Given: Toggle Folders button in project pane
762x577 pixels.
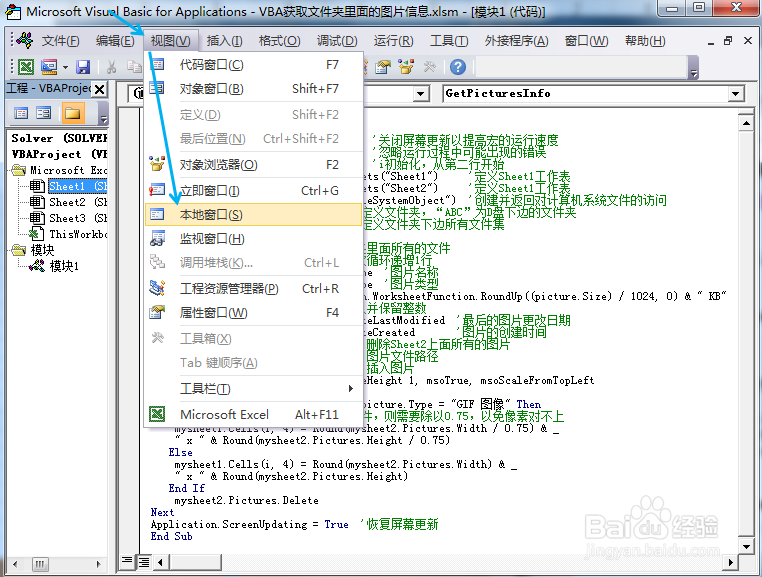Looking at the screenshot, I should [x=72, y=113].
